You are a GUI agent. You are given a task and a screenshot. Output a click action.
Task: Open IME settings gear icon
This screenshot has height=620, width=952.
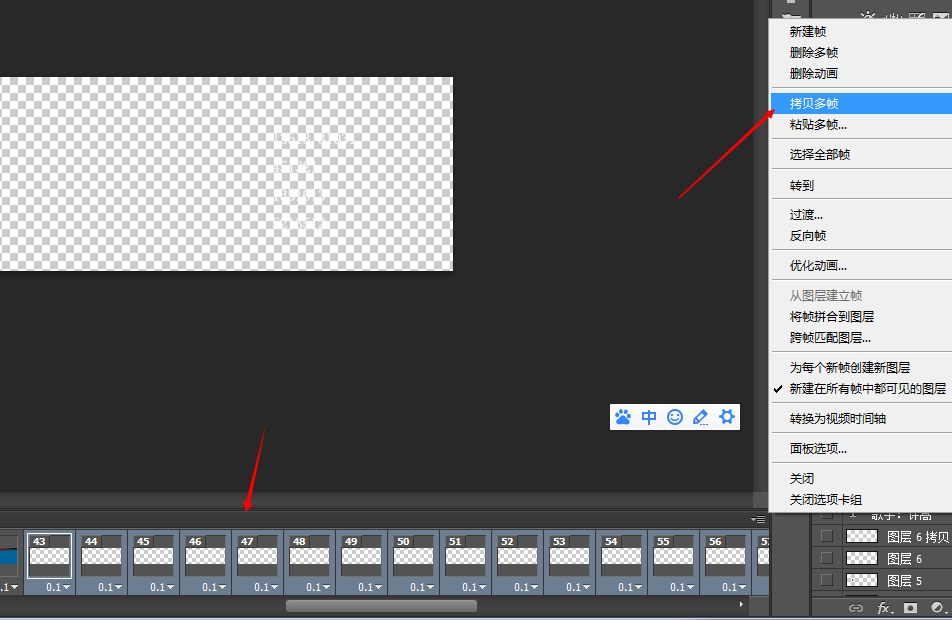(727, 417)
